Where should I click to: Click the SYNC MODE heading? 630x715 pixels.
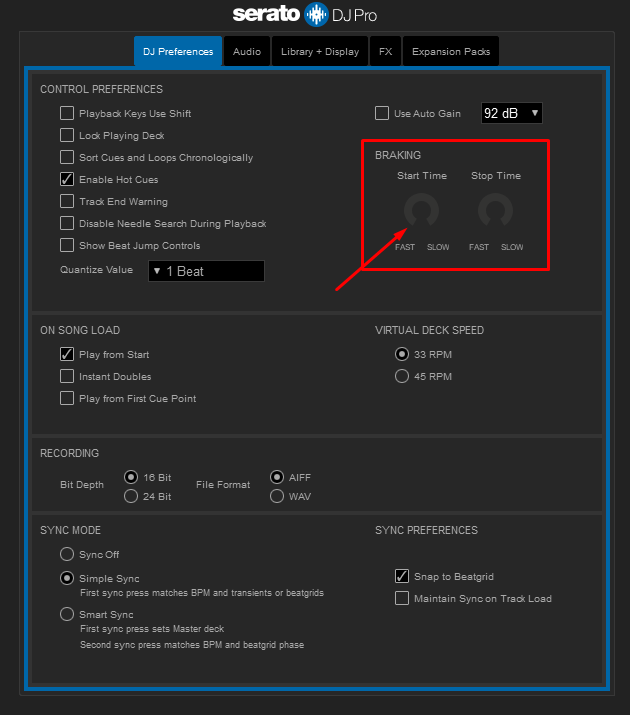[71, 530]
